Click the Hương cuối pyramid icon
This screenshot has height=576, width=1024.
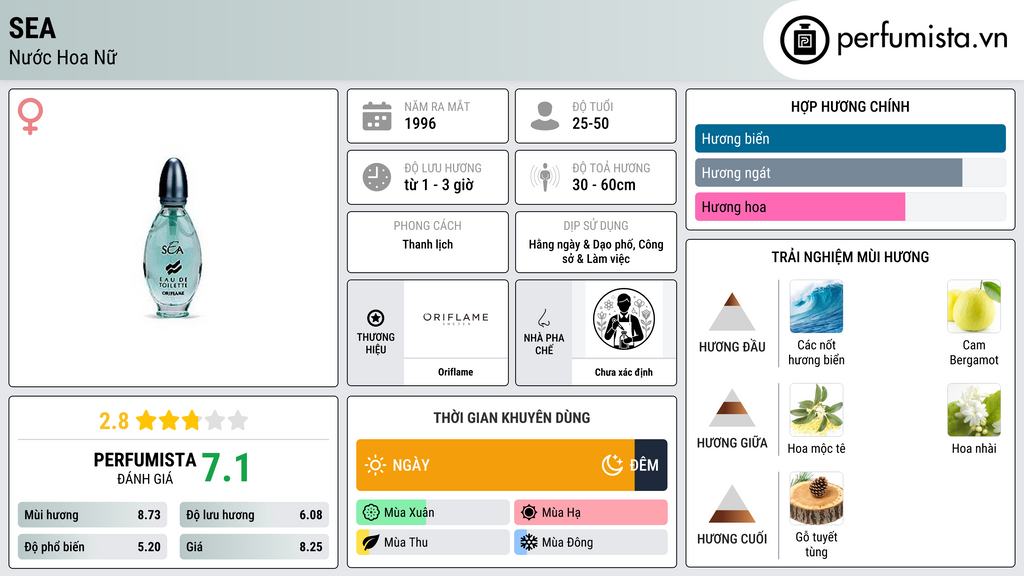click(732, 504)
